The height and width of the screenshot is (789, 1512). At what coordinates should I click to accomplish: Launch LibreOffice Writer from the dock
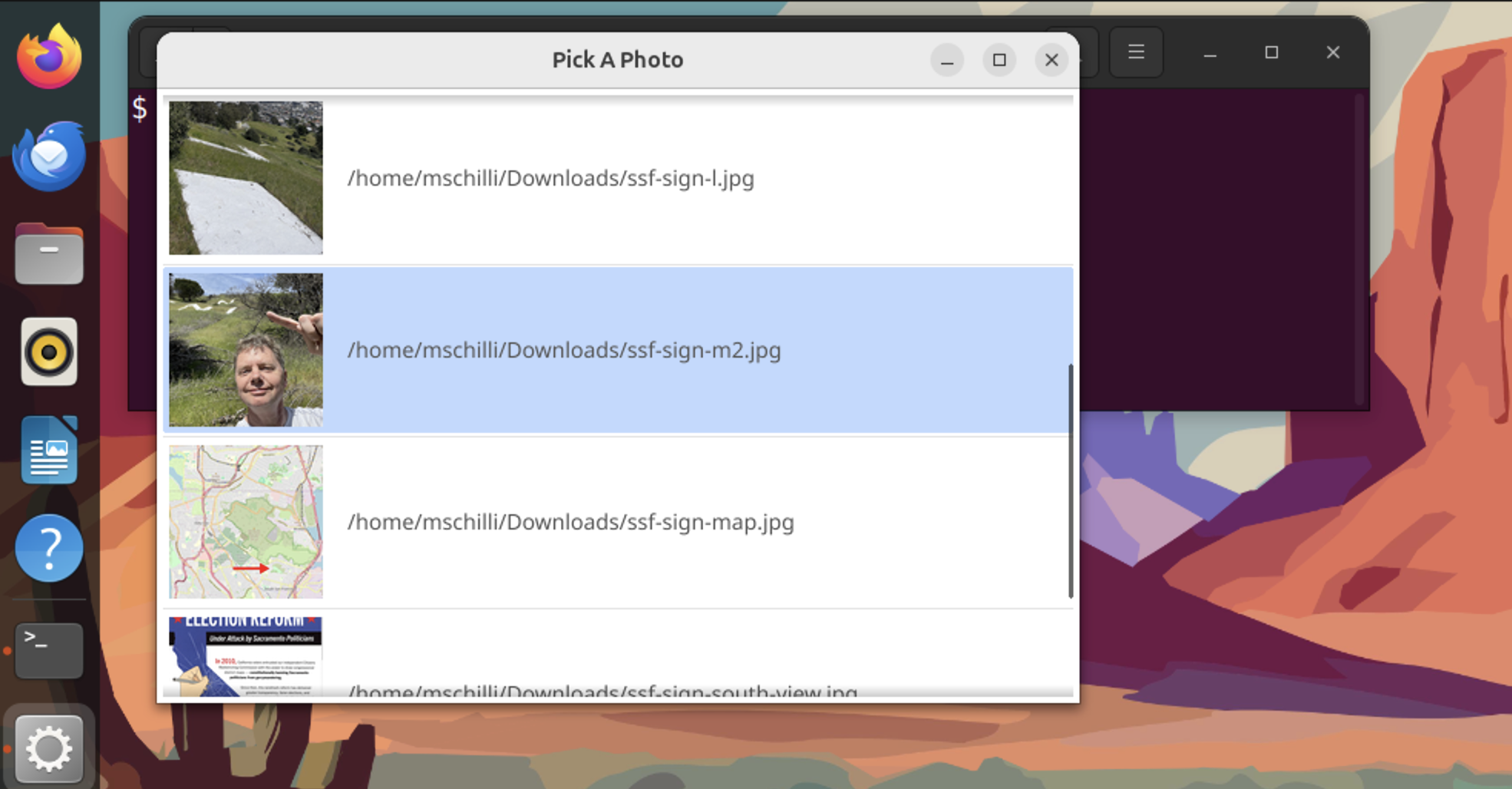click(49, 451)
